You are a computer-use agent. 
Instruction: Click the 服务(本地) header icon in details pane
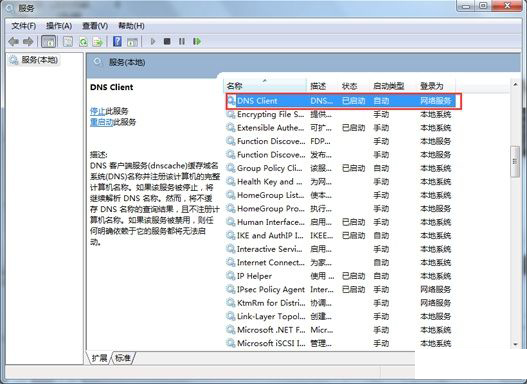pos(98,62)
